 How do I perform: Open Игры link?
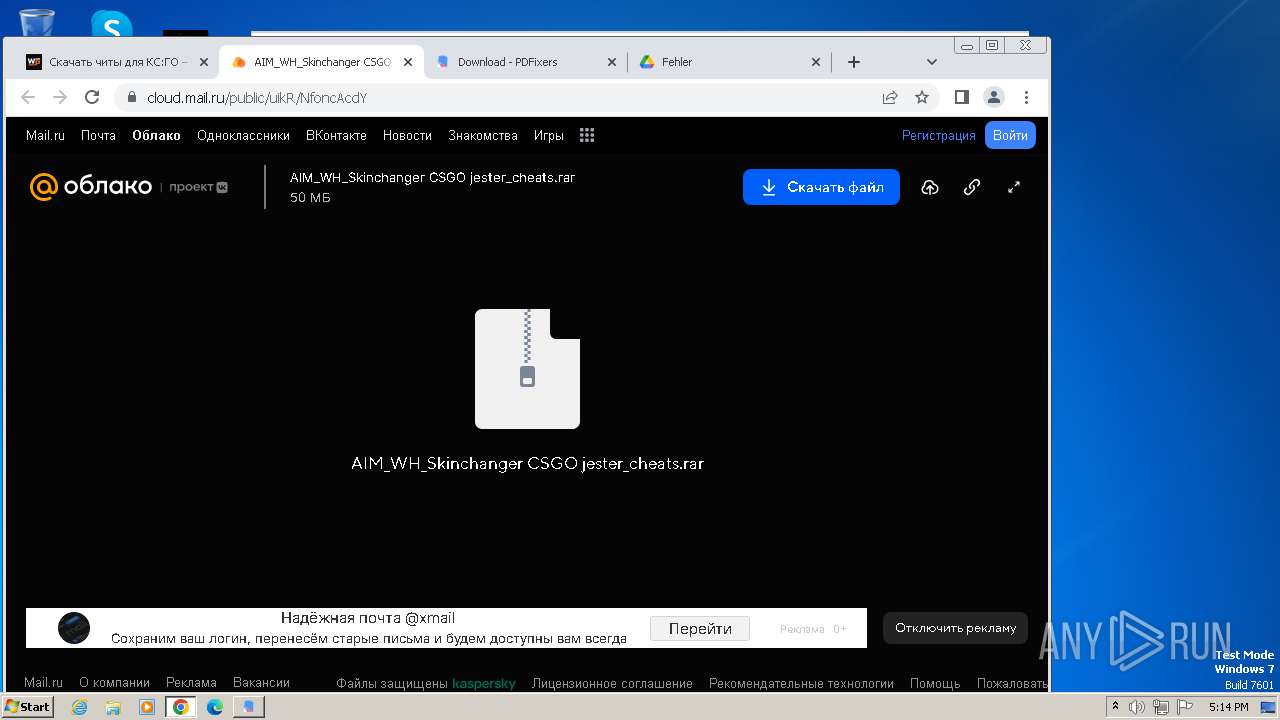tap(548, 135)
